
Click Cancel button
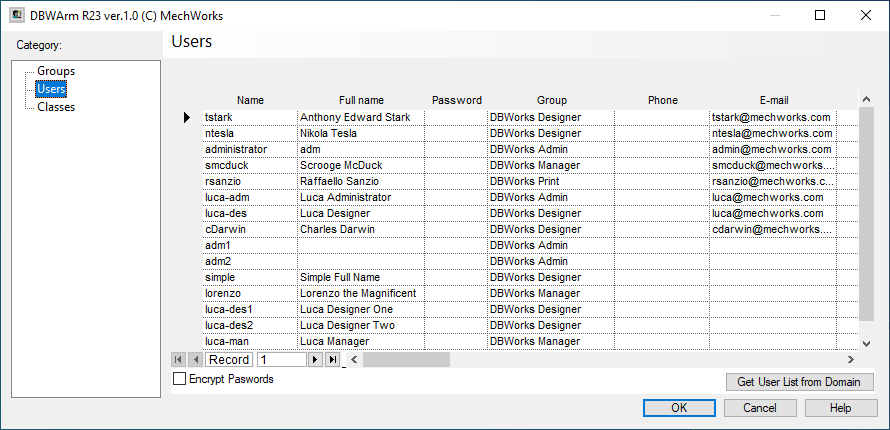click(760, 408)
